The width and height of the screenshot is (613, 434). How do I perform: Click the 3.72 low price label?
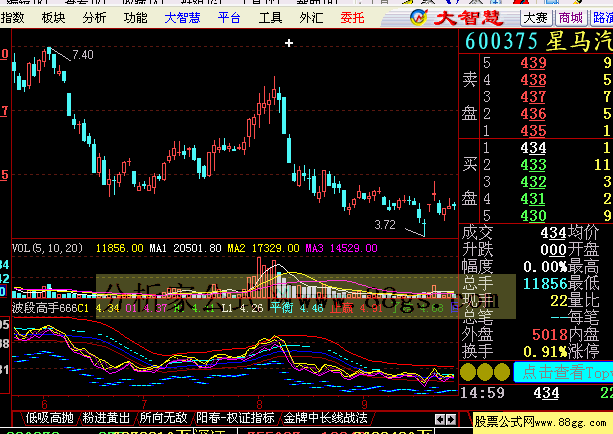point(385,225)
